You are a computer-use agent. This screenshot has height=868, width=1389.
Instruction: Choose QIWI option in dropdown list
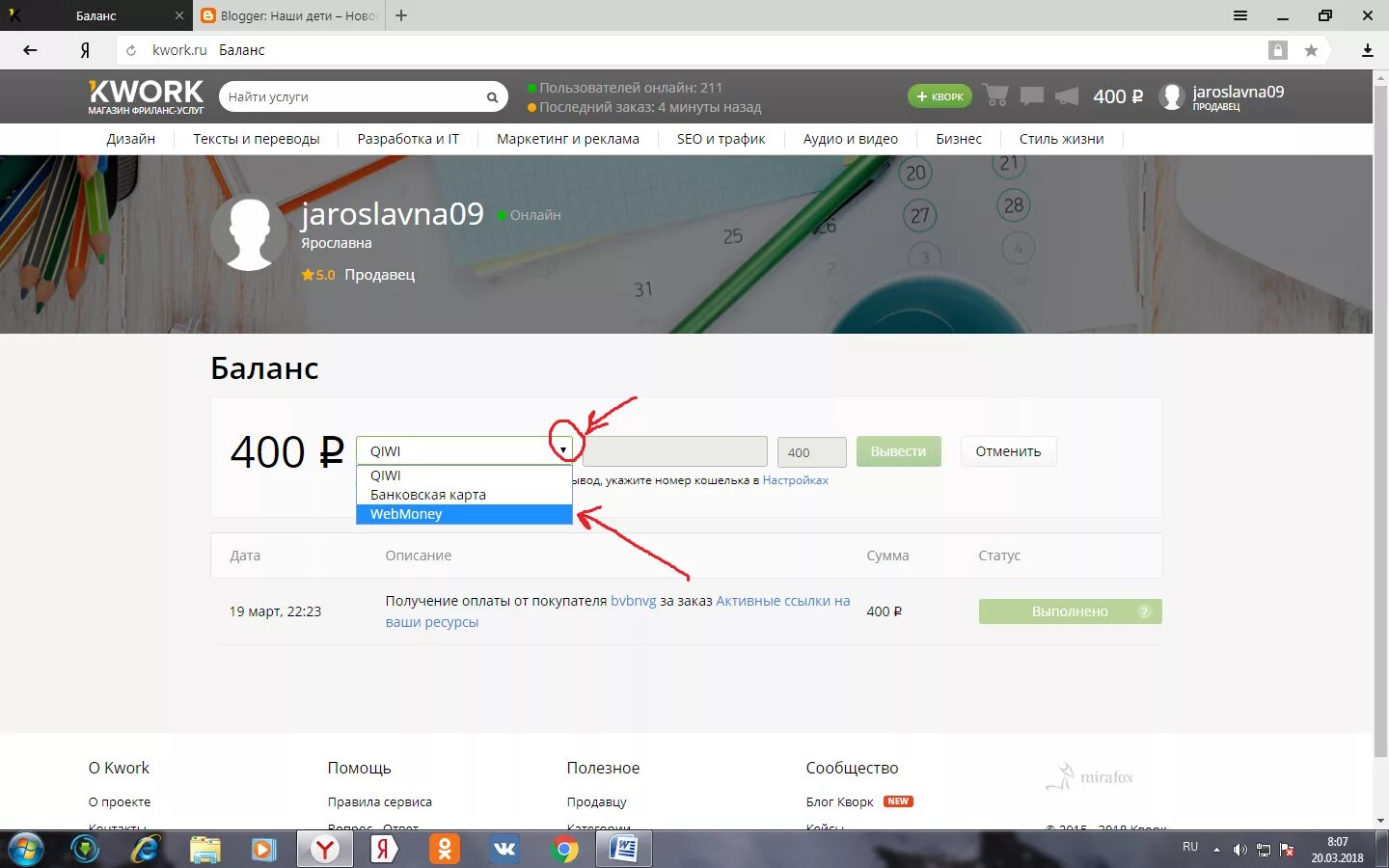coord(464,475)
